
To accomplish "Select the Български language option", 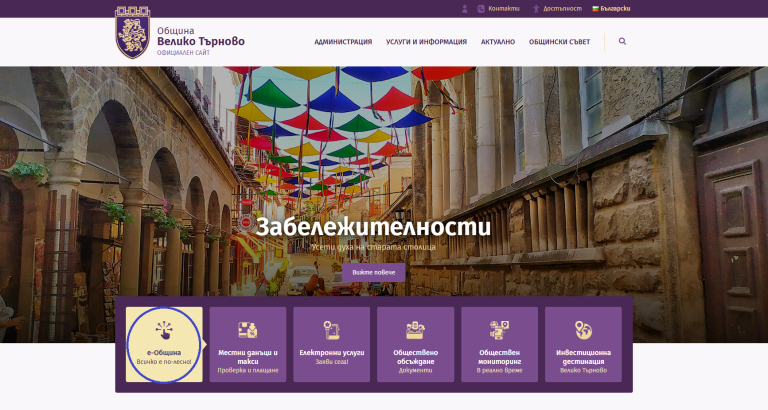I will tap(615, 9).
